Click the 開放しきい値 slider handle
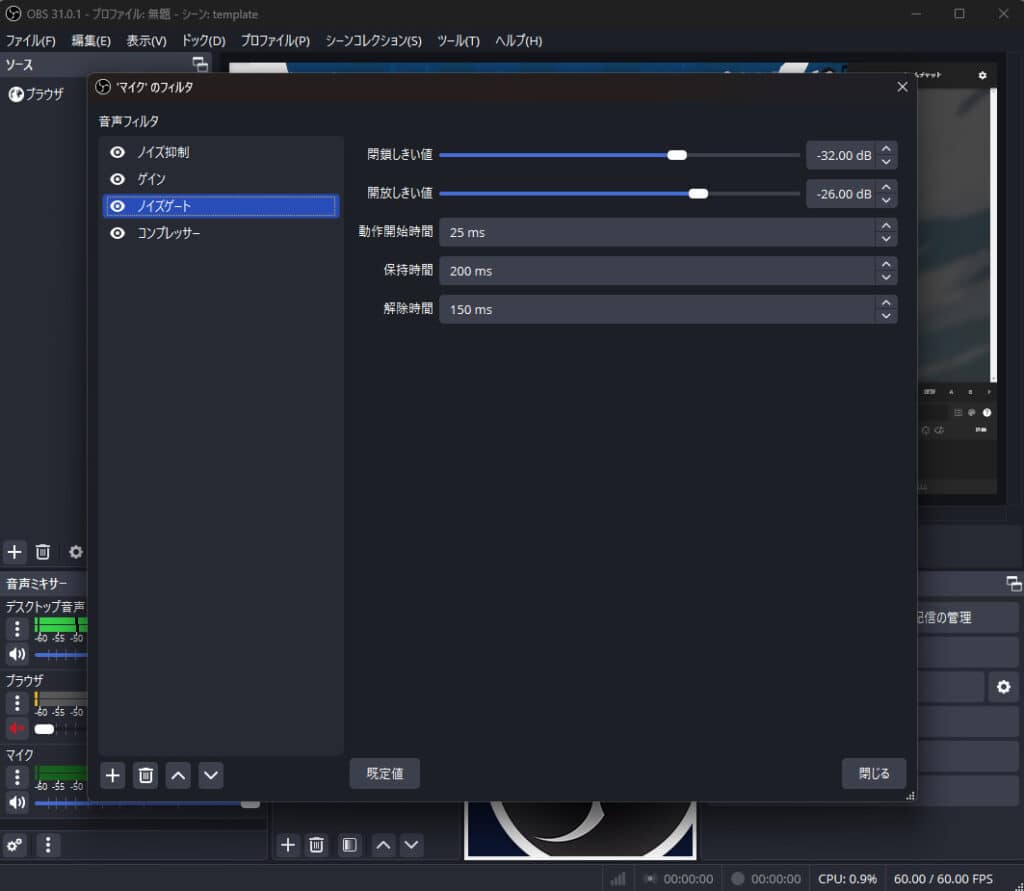Screen dimensions: 1024x891 point(699,193)
